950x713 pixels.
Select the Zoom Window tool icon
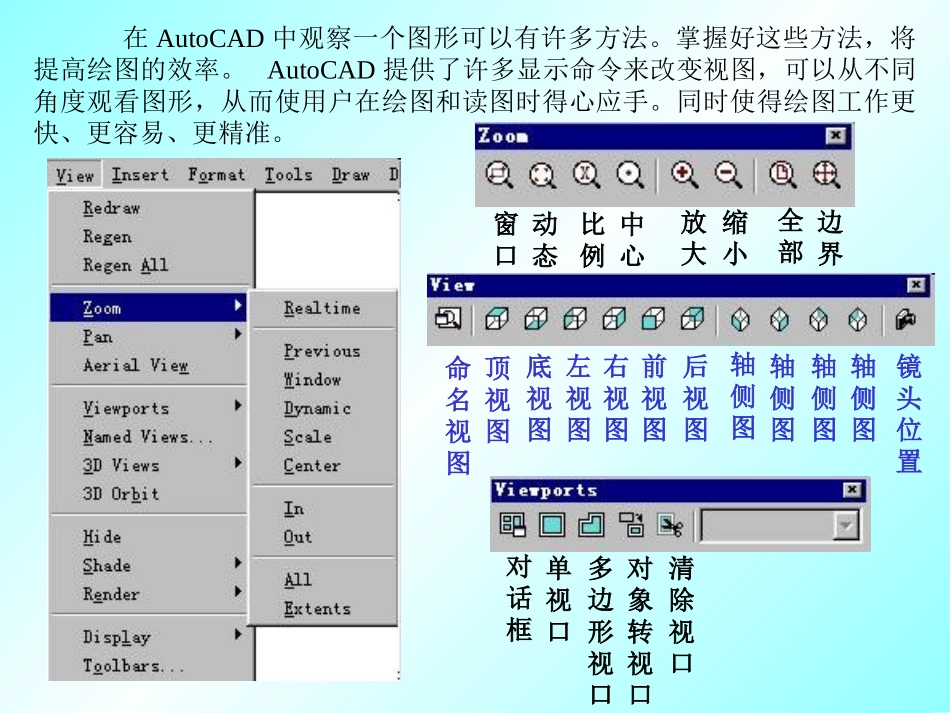tap(499, 174)
